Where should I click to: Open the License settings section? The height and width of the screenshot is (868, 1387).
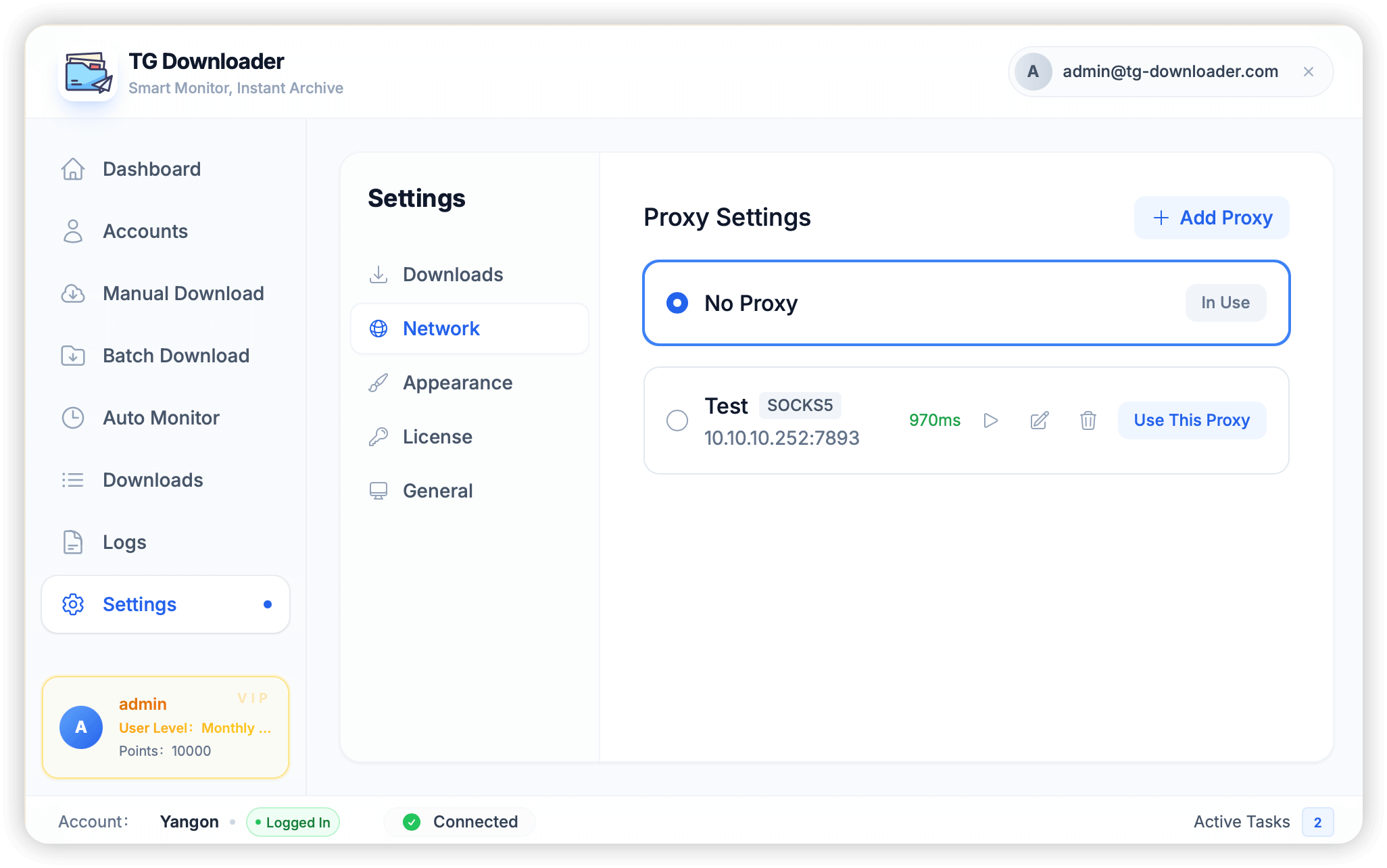(437, 437)
